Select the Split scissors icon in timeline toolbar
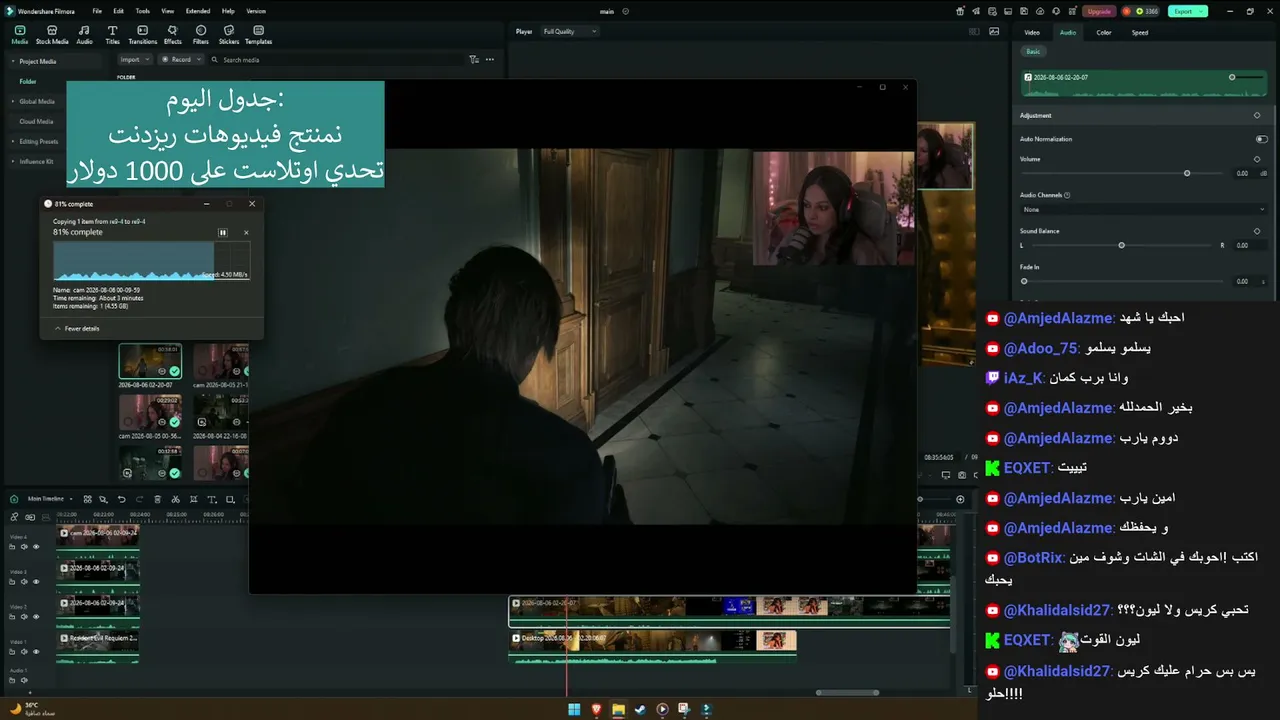The width and height of the screenshot is (1280, 720). point(176,499)
